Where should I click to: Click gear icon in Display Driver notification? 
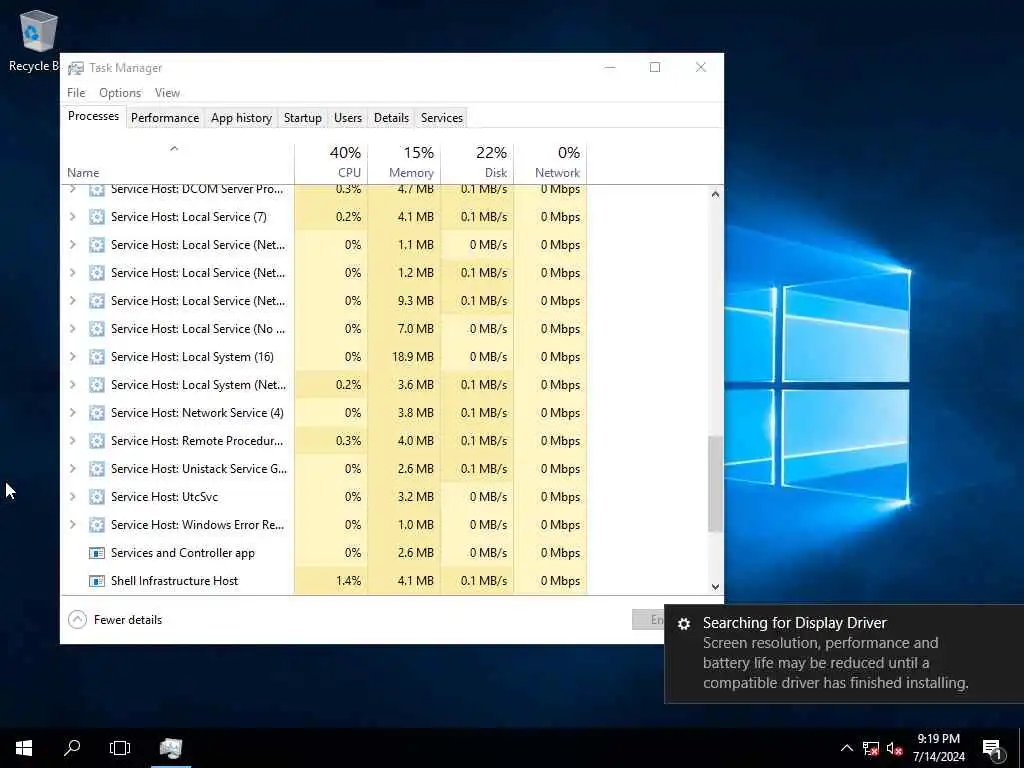pyautogui.click(x=684, y=624)
